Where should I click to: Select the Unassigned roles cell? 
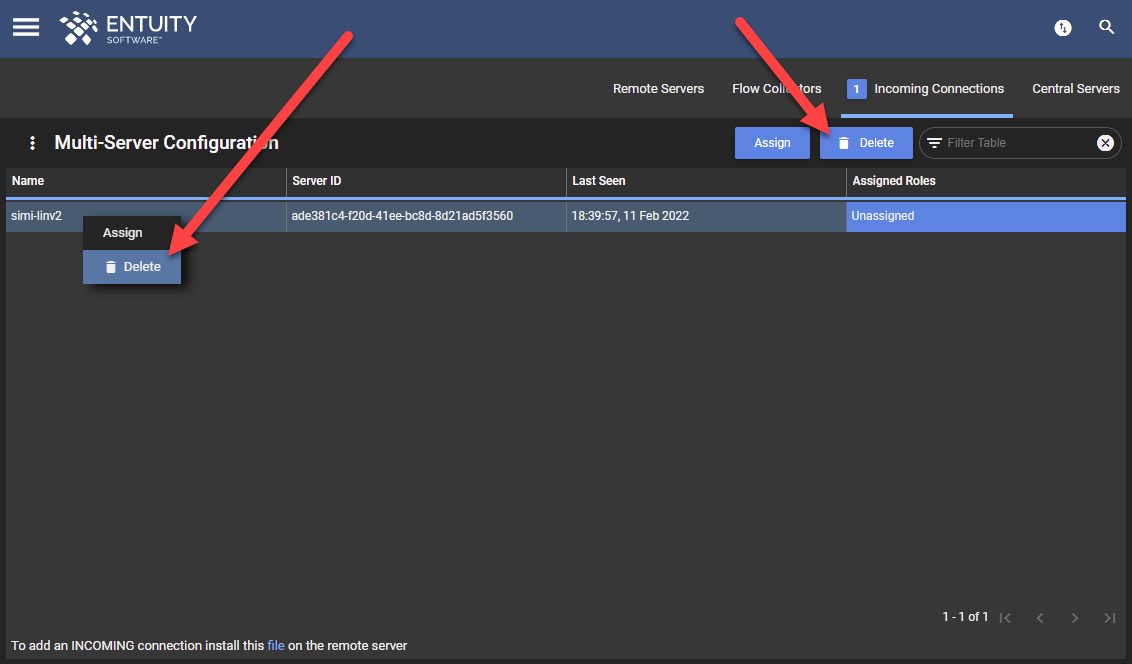coord(986,216)
